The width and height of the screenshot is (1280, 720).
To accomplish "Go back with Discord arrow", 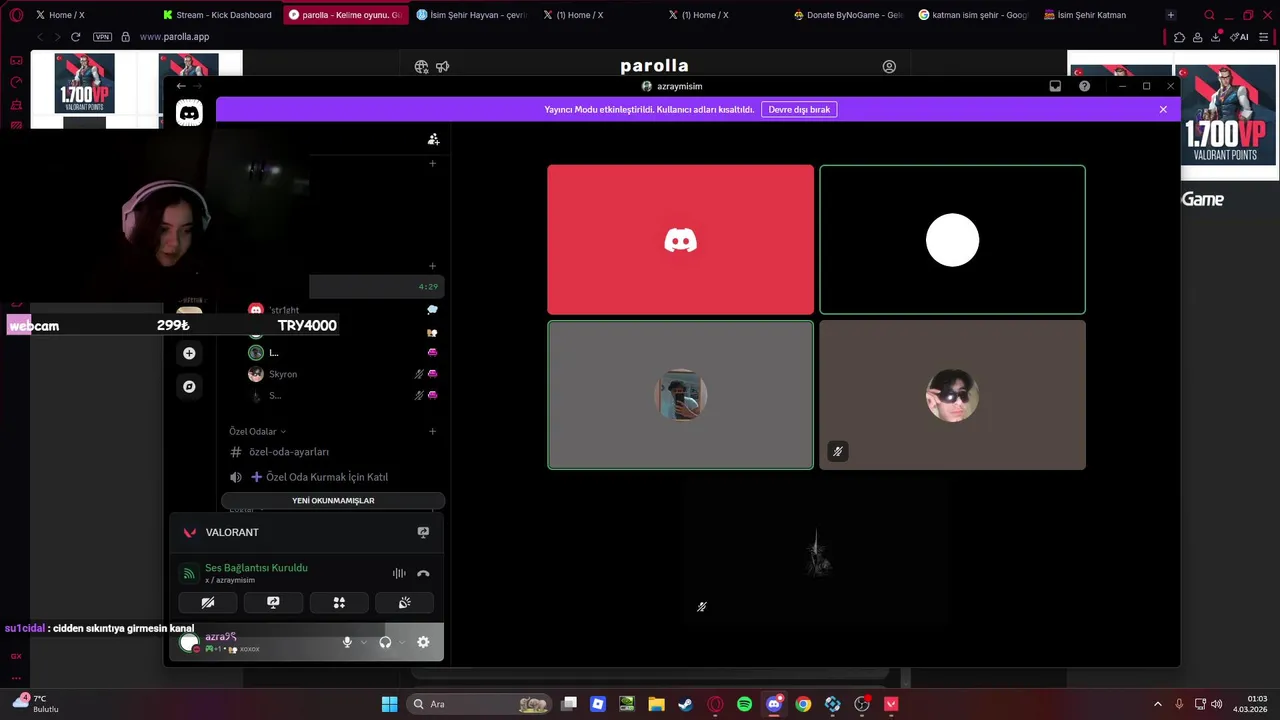I will [181, 86].
